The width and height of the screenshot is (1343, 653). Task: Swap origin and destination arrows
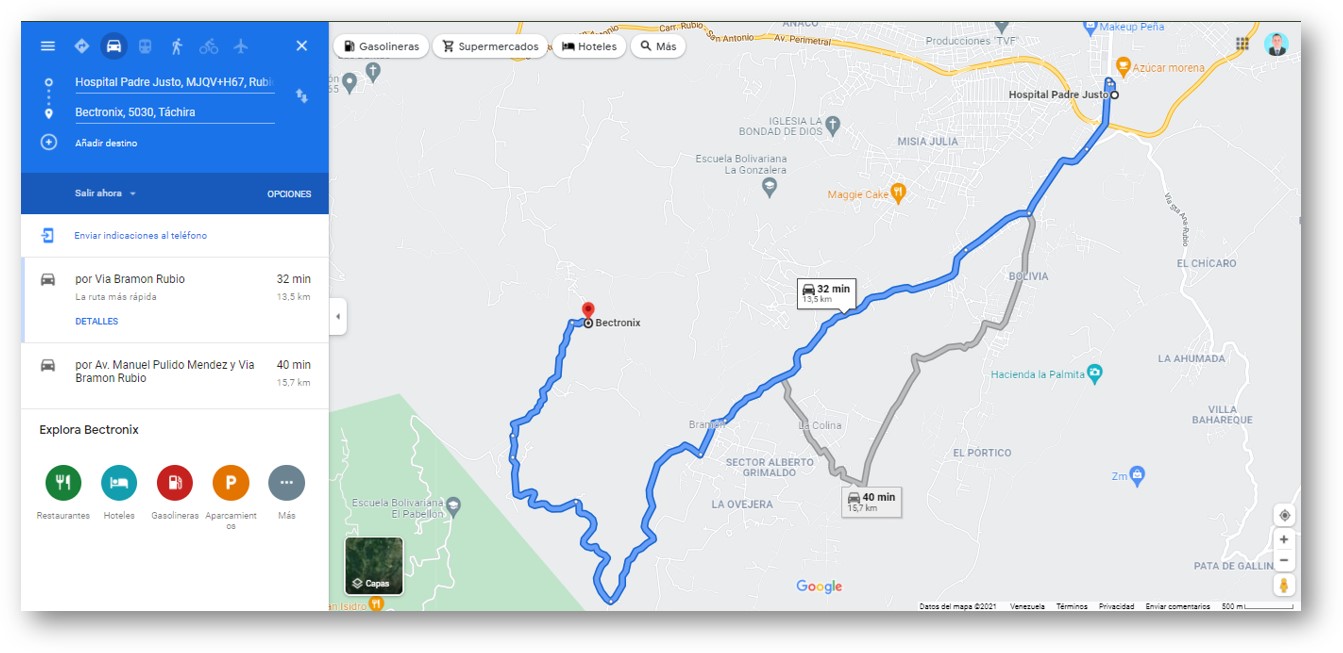pos(301,96)
